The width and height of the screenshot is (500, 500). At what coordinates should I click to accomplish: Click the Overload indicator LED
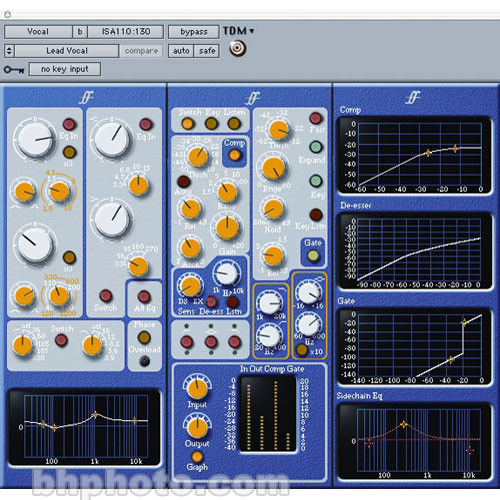coord(144,361)
